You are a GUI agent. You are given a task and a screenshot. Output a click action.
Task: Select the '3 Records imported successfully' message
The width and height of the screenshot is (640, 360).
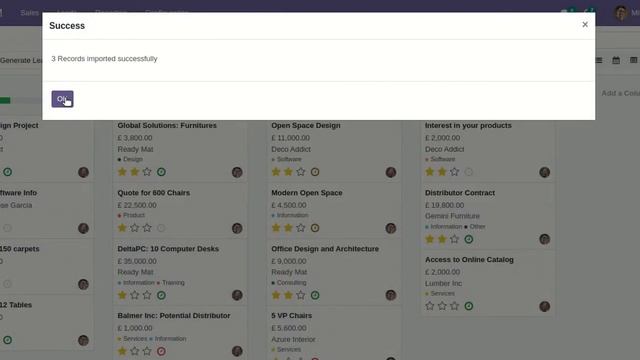[x=104, y=59]
